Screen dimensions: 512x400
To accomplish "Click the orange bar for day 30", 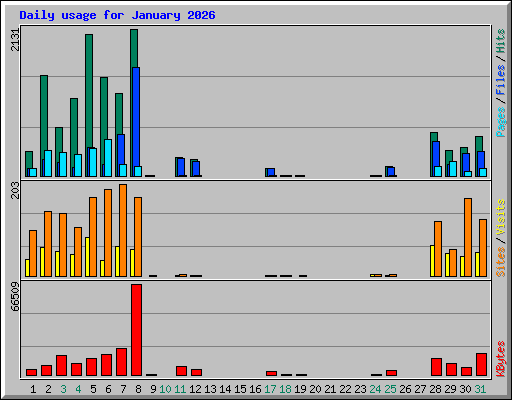I will pos(468,237).
